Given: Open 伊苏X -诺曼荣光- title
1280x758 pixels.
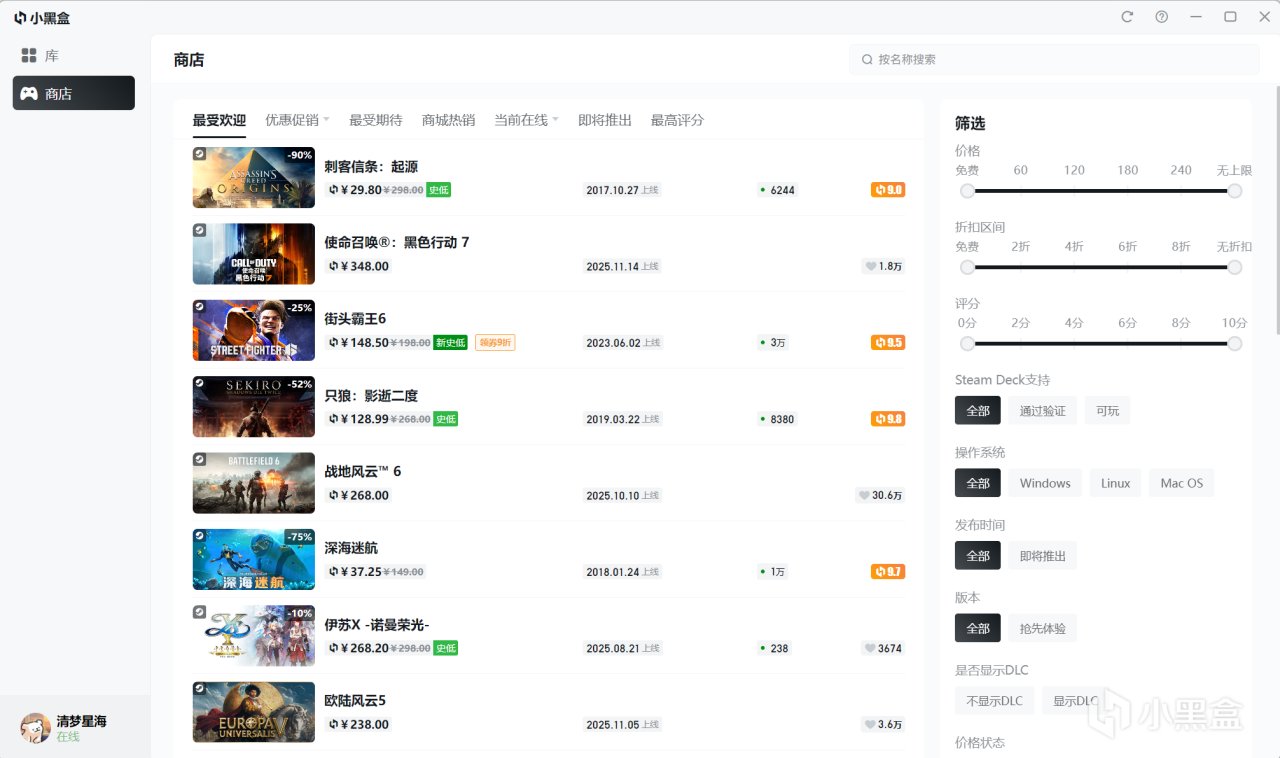Looking at the screenshot, I should [x=377, y=624].
